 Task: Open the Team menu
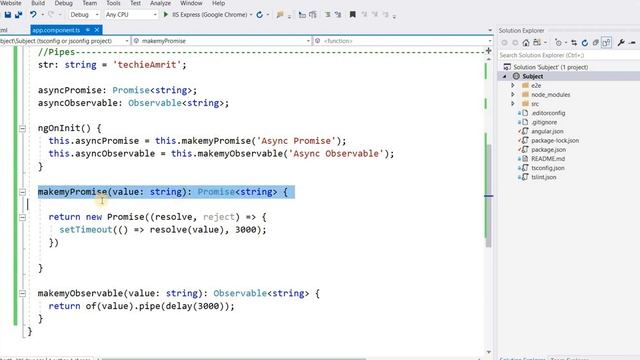point(90,3)
